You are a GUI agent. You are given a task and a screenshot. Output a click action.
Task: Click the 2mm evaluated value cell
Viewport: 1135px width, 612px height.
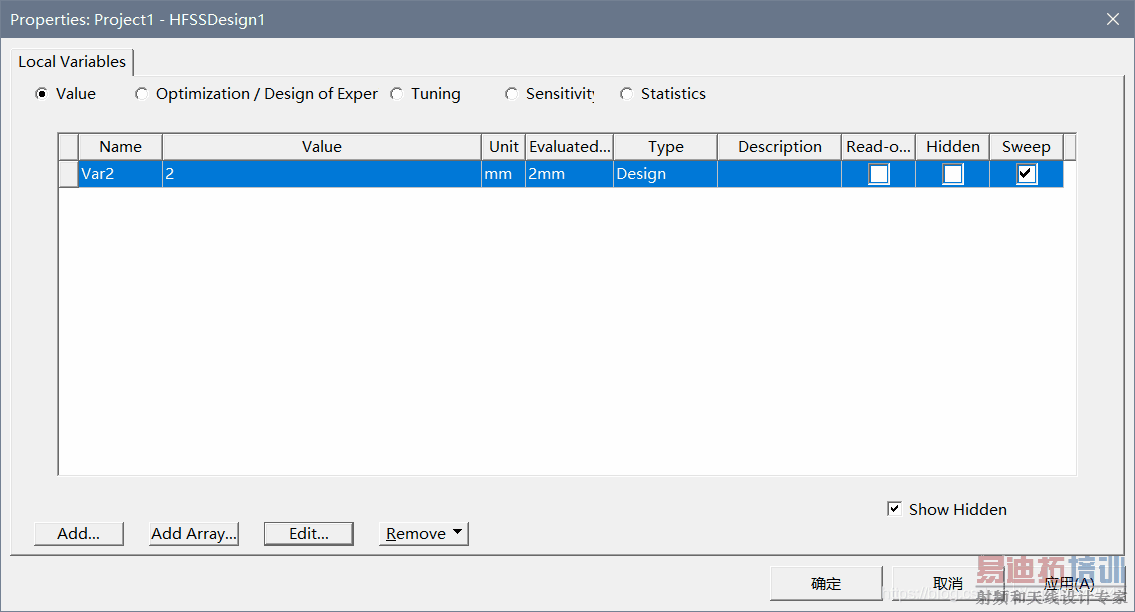[570, 174]
